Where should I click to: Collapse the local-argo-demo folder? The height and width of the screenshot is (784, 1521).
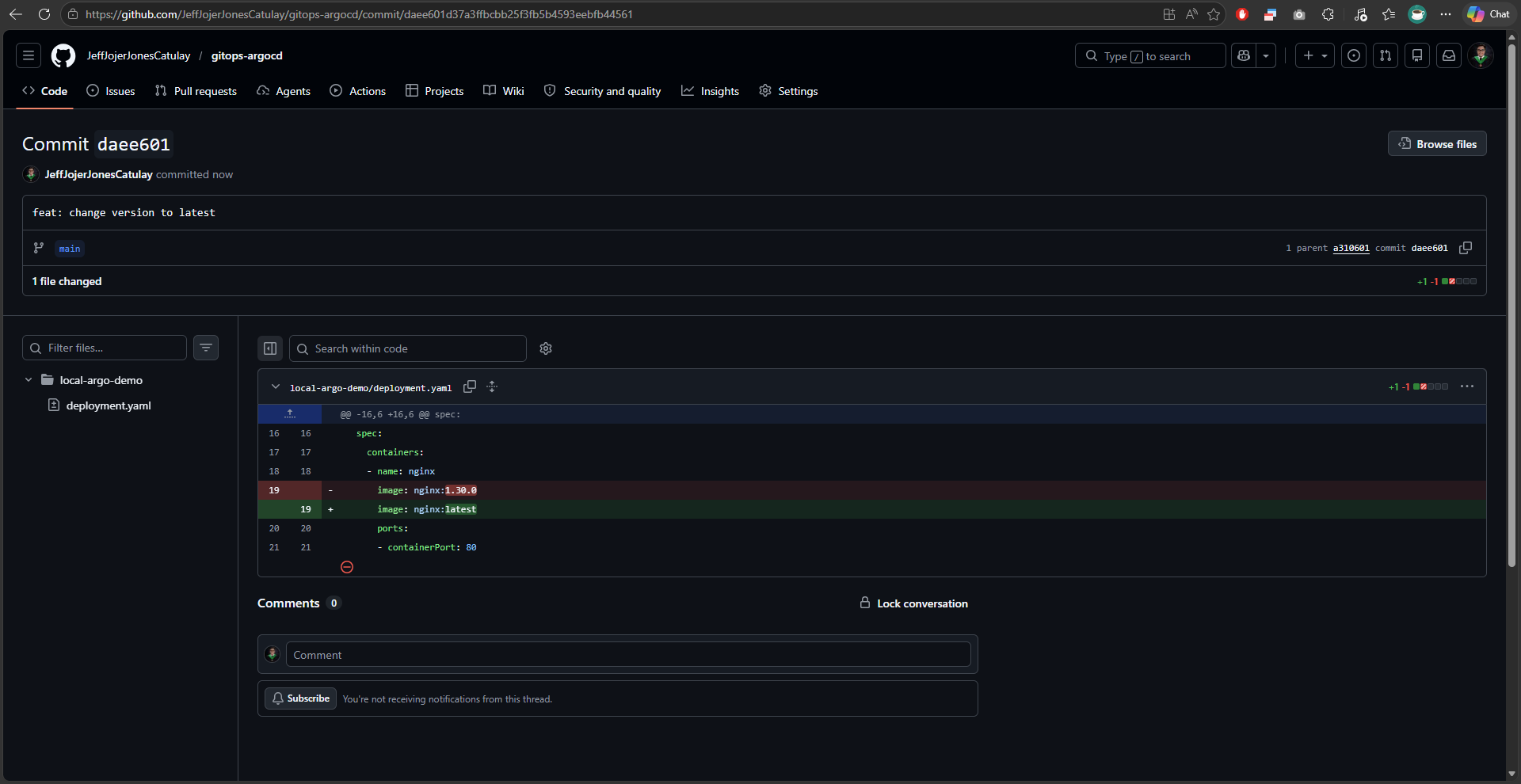click(29, 380)
